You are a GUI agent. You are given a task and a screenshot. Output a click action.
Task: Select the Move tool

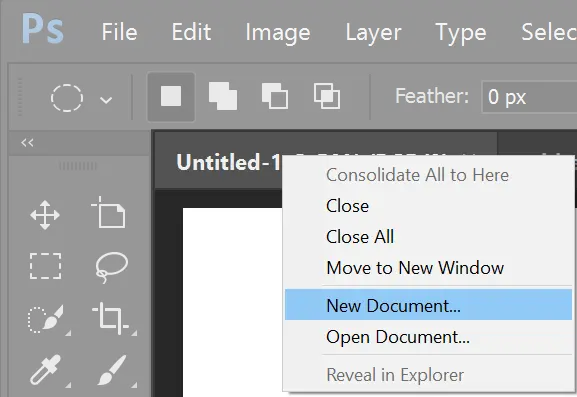pyautogui.click(x=45, y=215)
